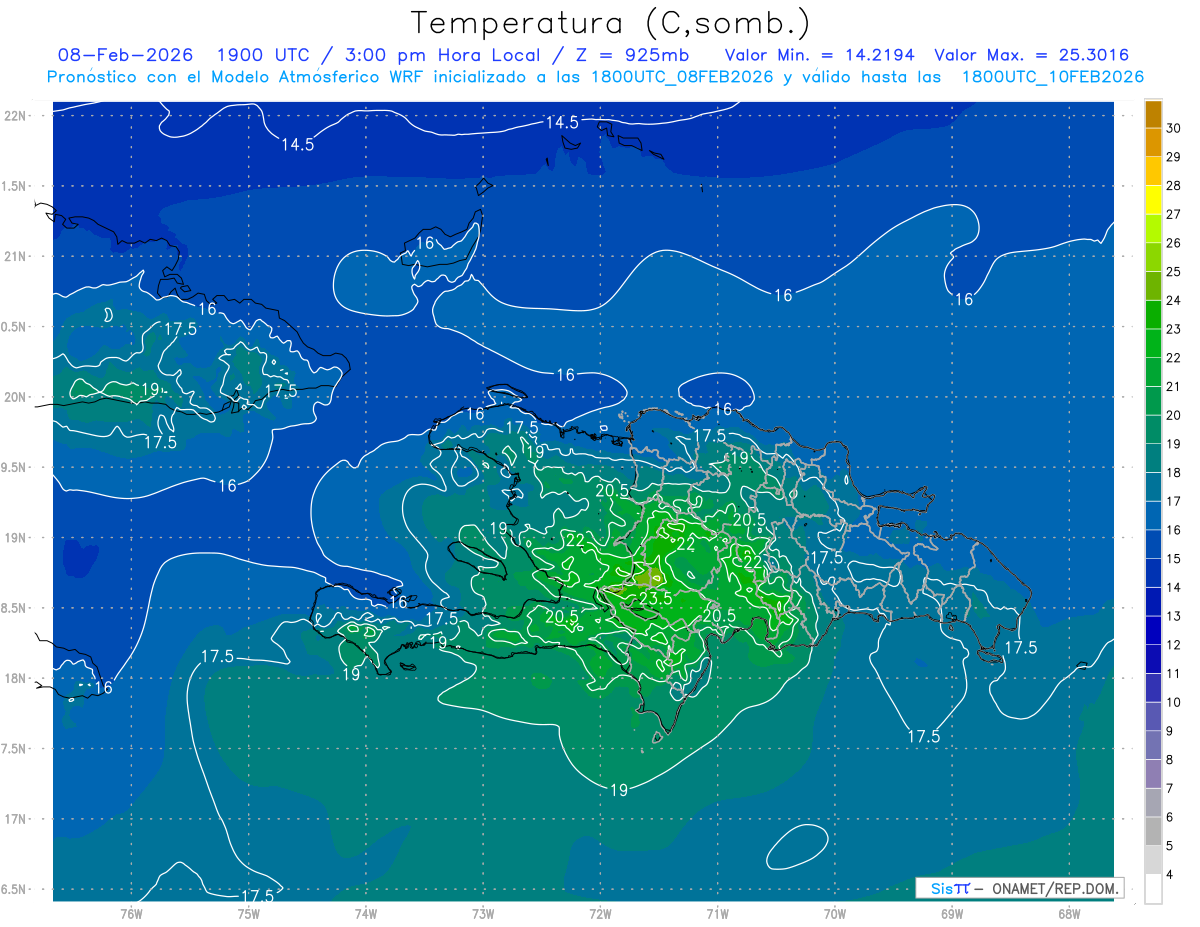1200x927 pixels.
Task: Select the '20' color scale label
Action: (x=1174, y=415)
